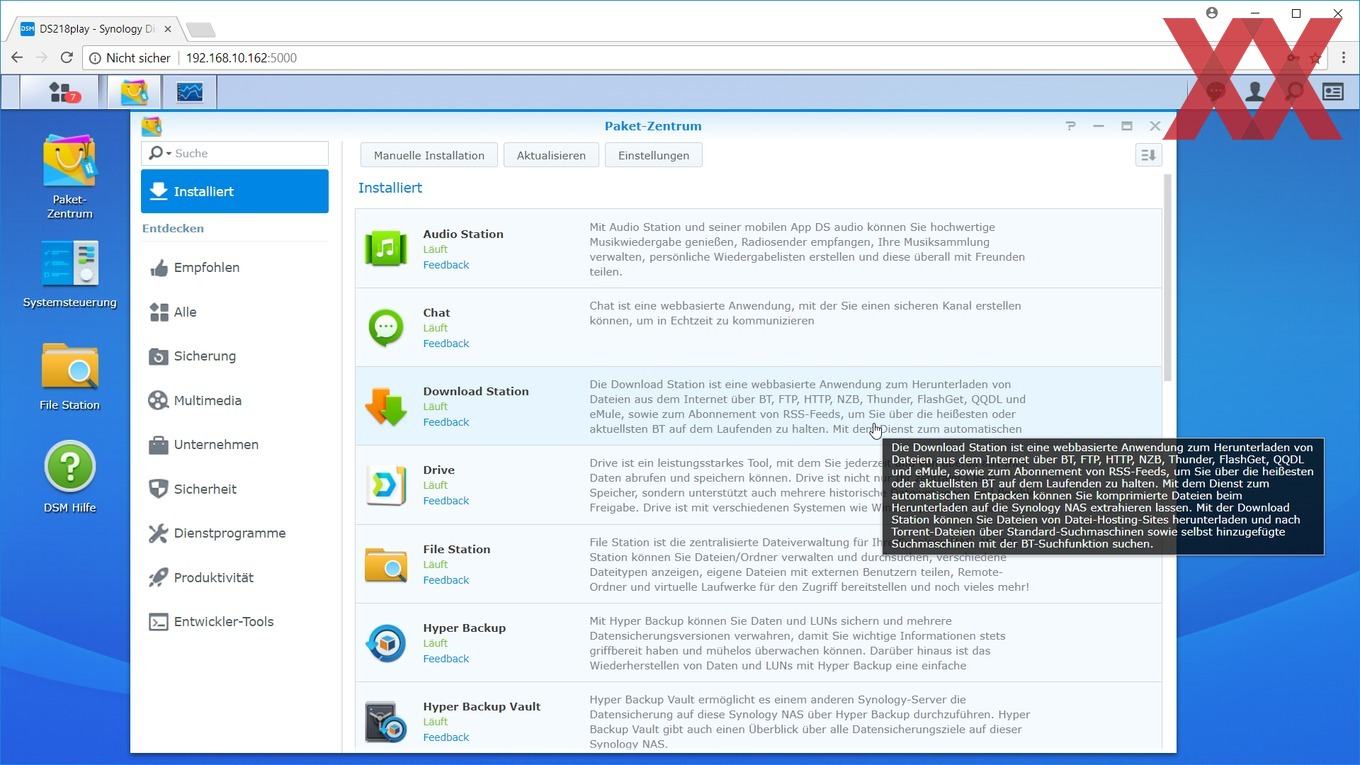Click the Chat package title

[437, 313]
